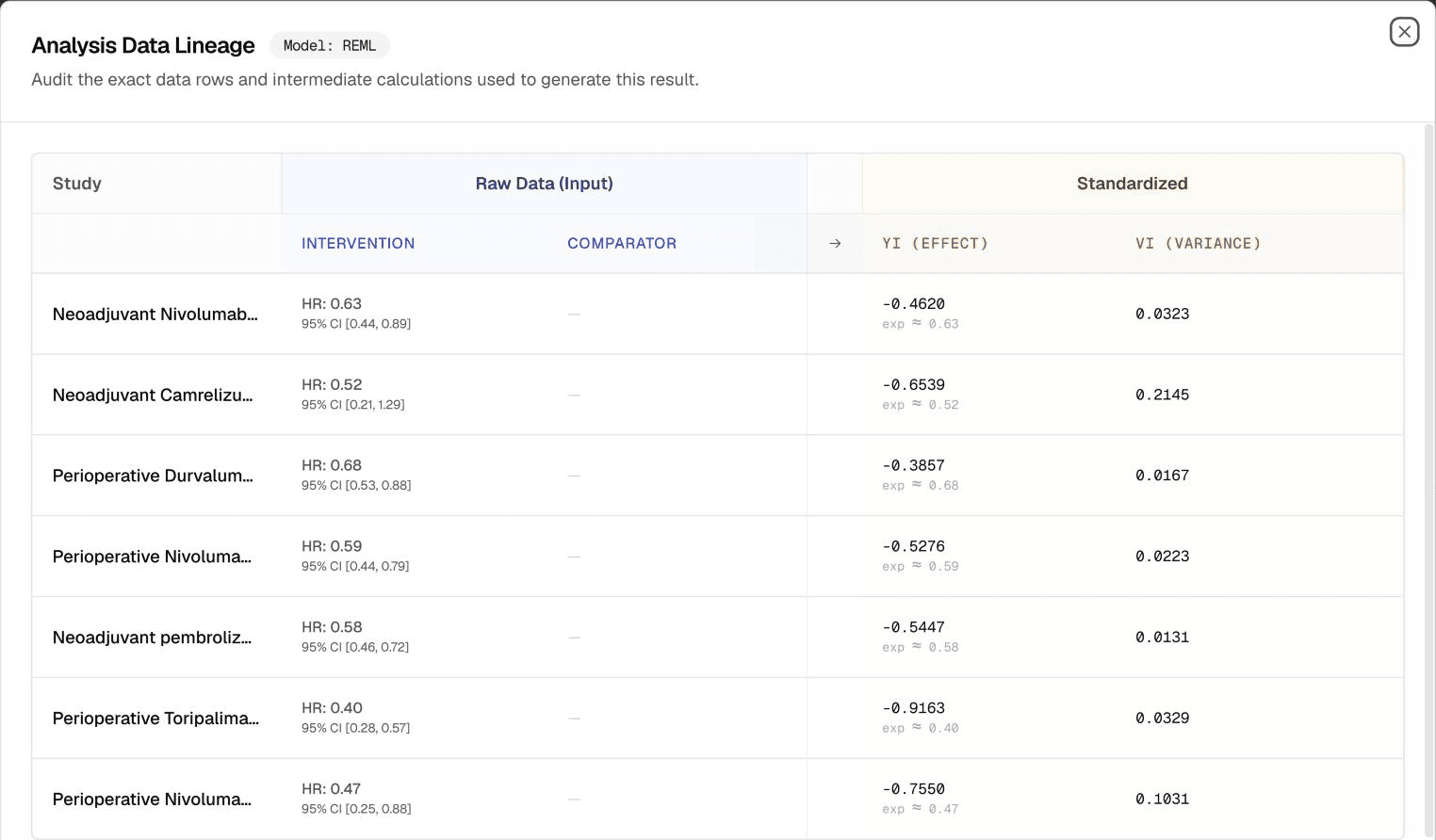Click the variance value "0.0323"
This screenshot has width=1436, height=840.
point(1162,314)
